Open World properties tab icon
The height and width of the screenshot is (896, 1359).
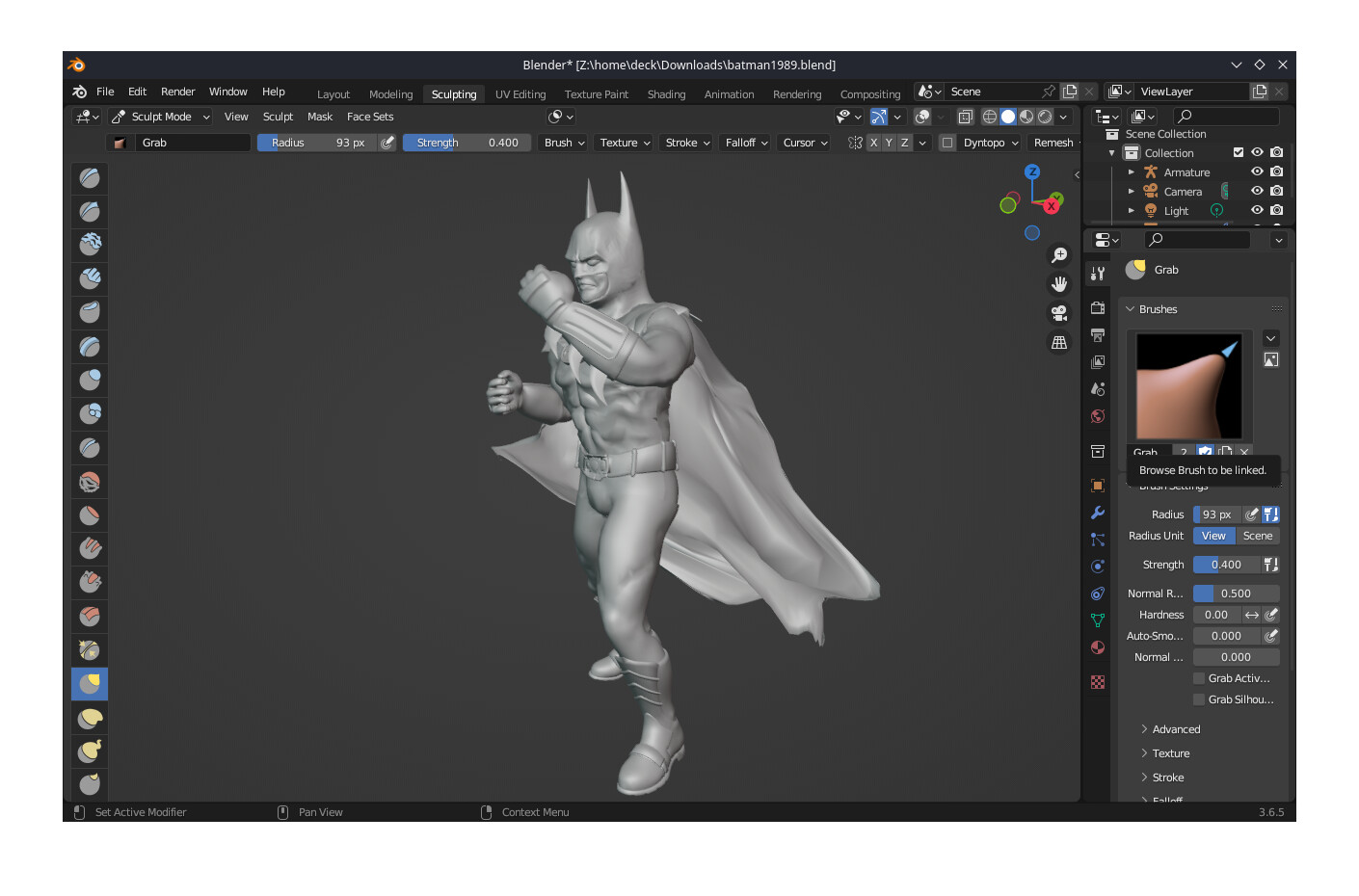pyautogui.click(x=1098, y=416)
